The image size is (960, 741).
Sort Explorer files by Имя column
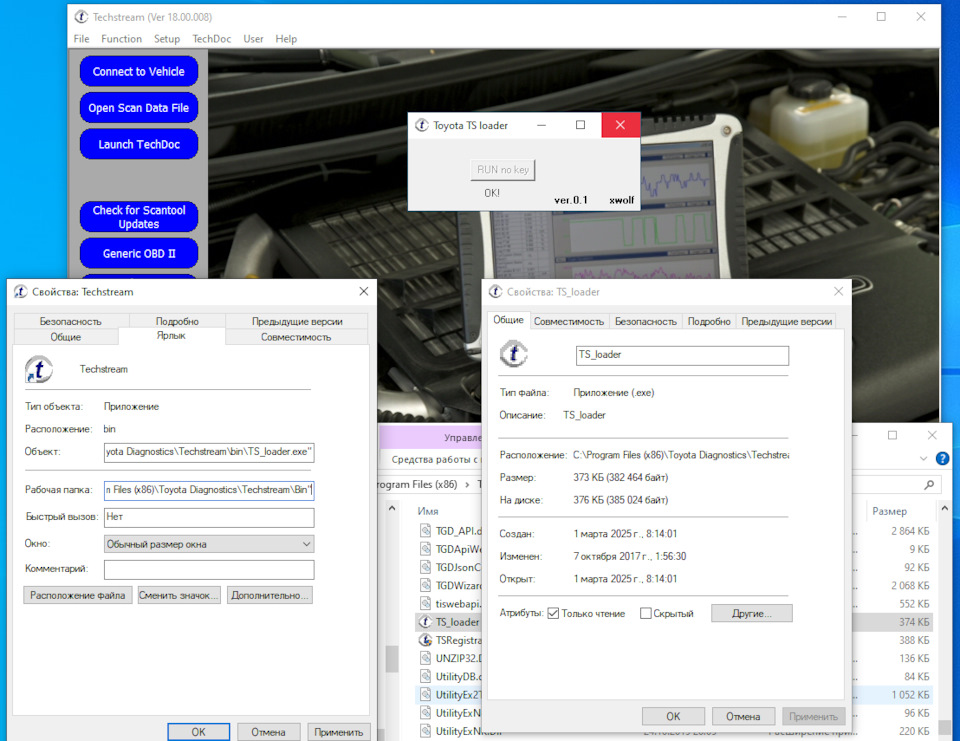coord(428,511)
